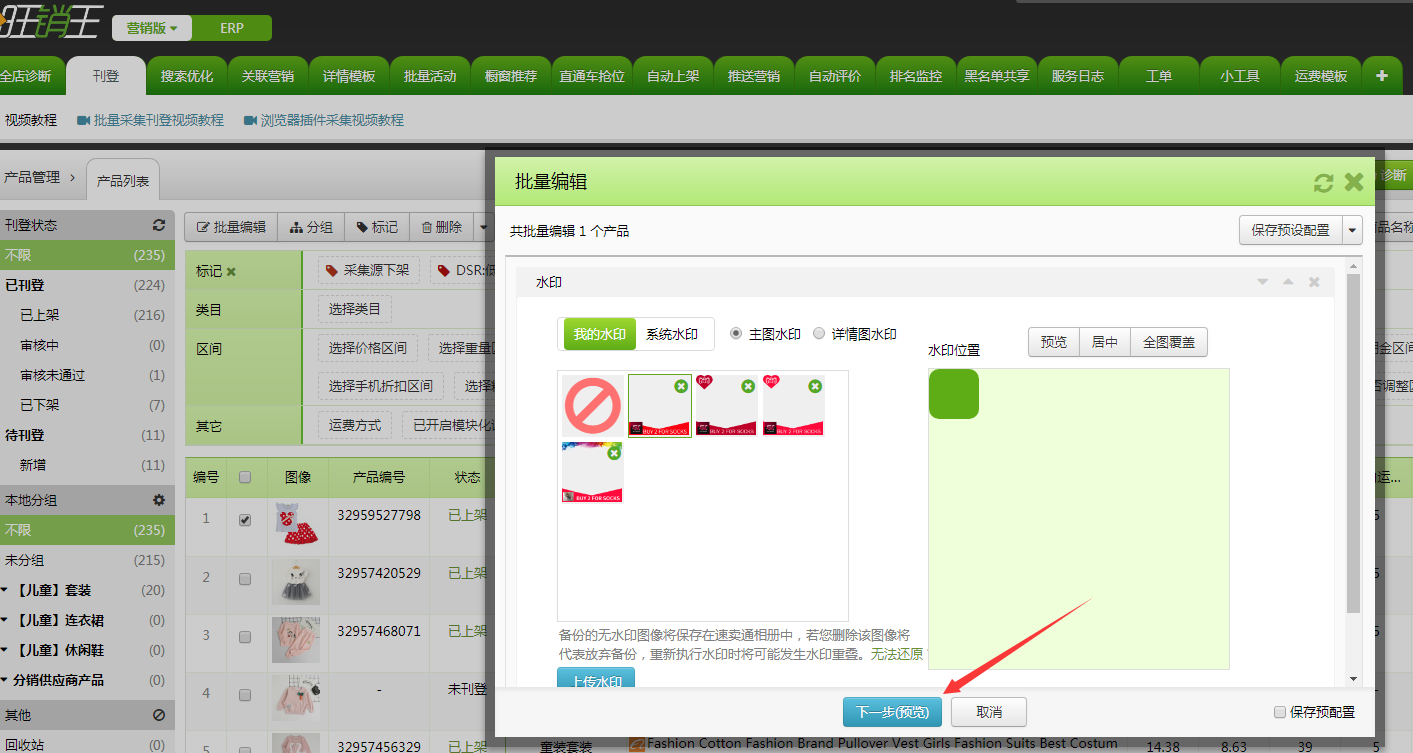Open the 选择类目 selector
1413x753 pixels.
(355, 309)
